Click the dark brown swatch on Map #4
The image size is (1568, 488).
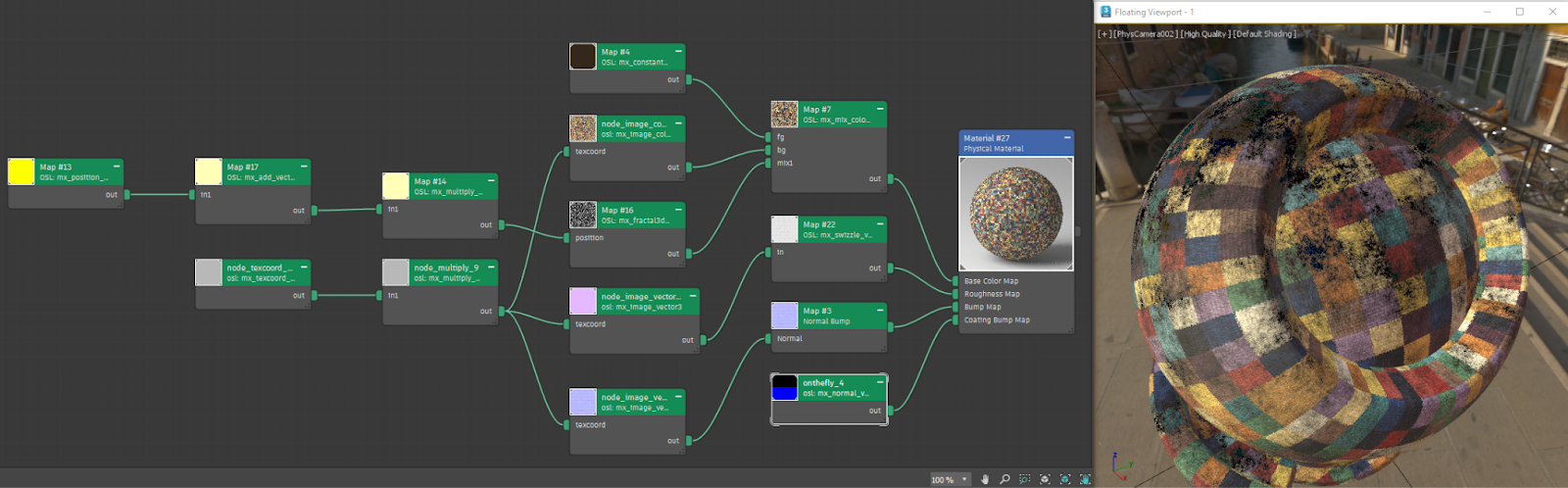(583, 56)
